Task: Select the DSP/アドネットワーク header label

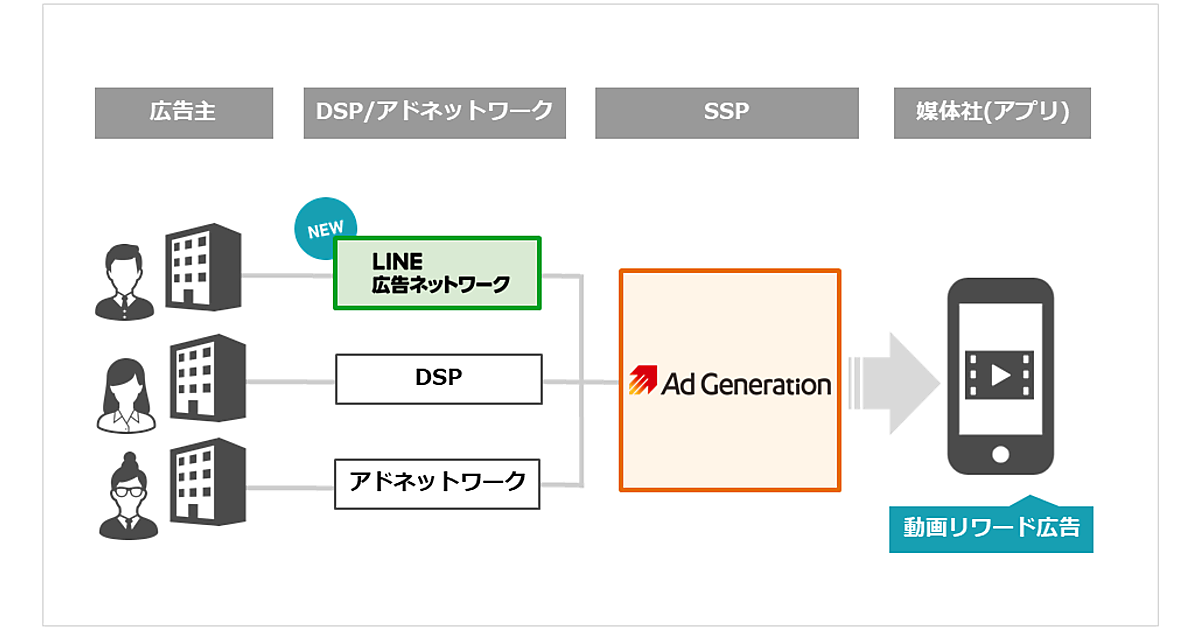Action: coord(435,112)
